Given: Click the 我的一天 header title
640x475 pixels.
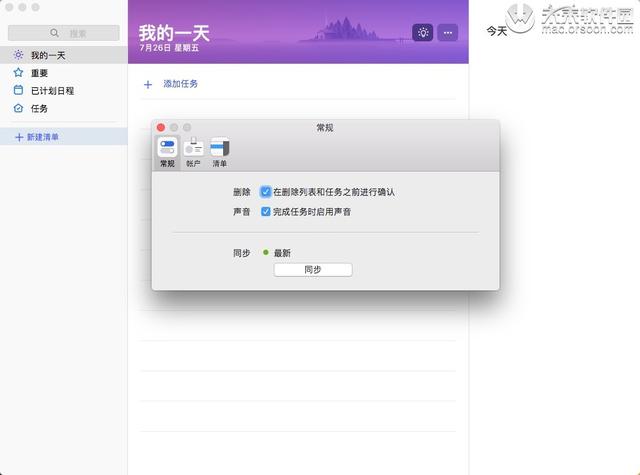Looking at the screenshot, I should click(174, 33).
